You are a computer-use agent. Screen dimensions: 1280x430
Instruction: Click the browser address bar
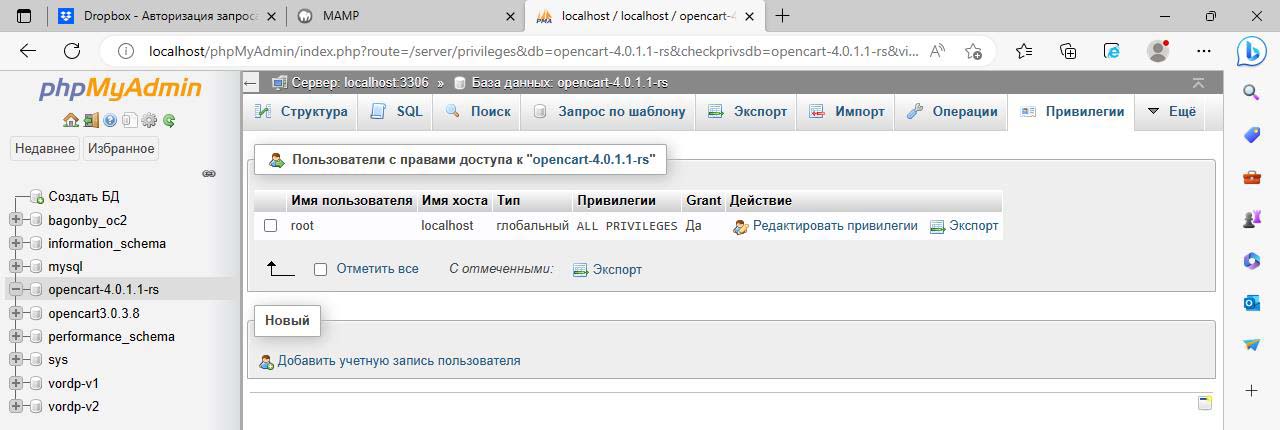tap(530, 51)
